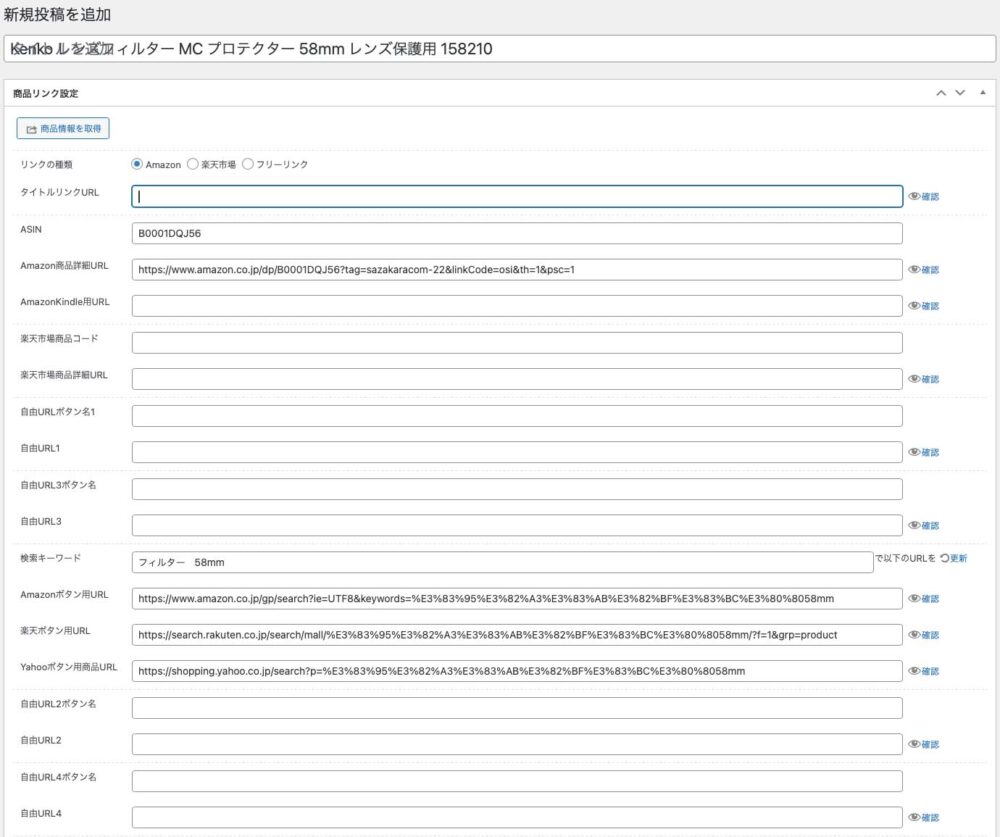Click eye icon beside Amazonボタン用URL field
Image resolution: width=1000 pixels, height=837 pixels.
[x=914, y=599]
